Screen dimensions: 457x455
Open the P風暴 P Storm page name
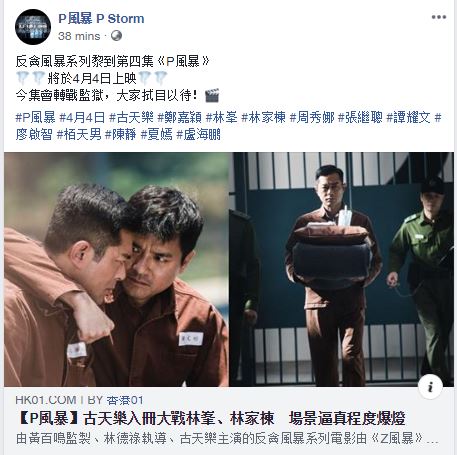(101, 19)
